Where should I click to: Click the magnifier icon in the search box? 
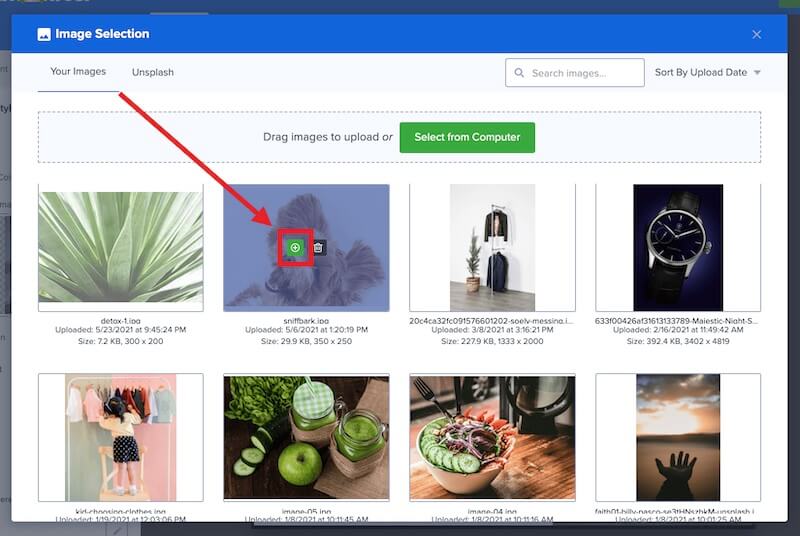519,73
